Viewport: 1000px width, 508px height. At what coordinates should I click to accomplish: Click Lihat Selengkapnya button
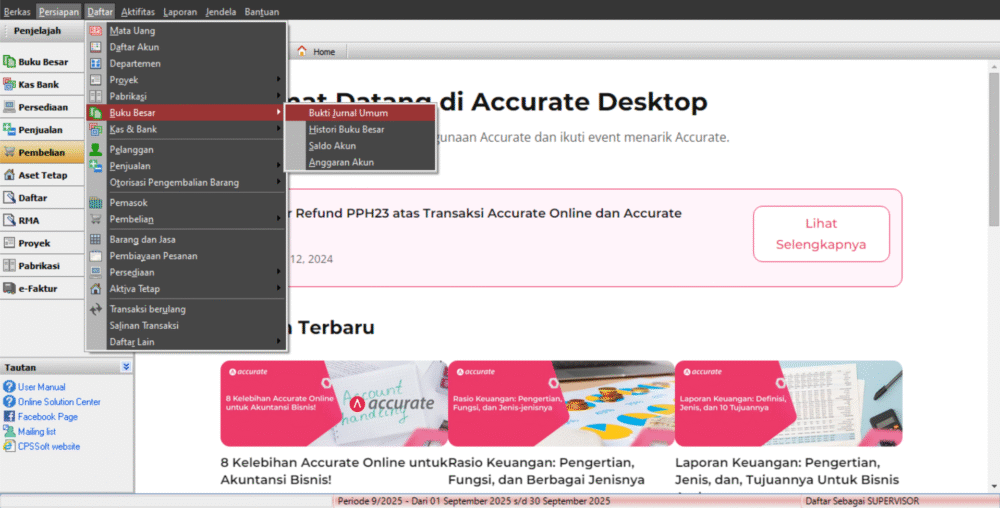821,234
